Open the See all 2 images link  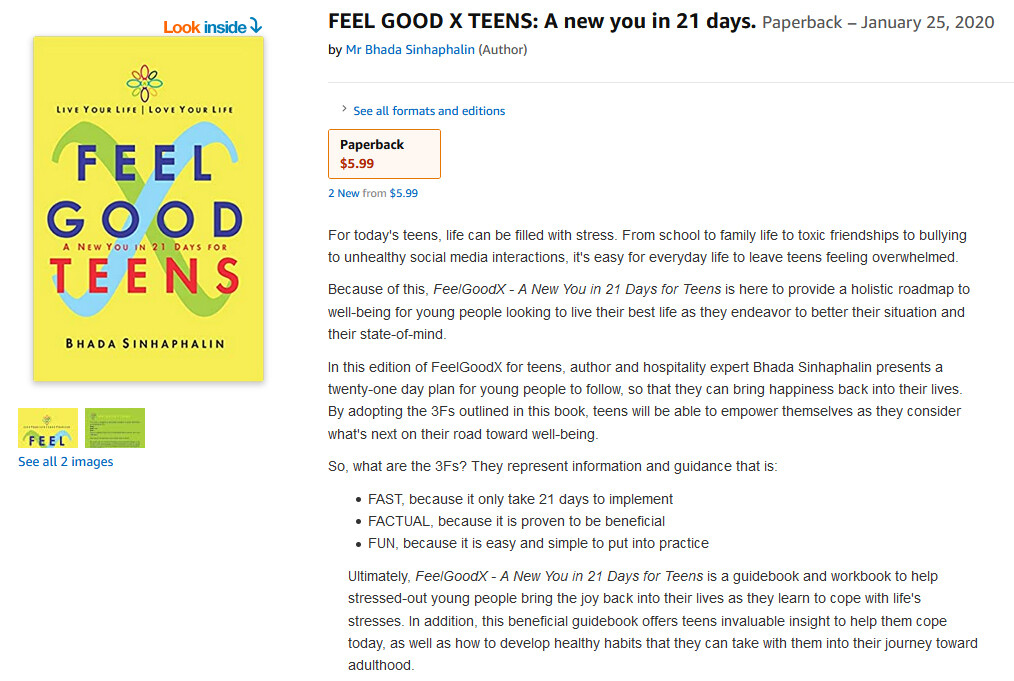(x=66, y=462)
